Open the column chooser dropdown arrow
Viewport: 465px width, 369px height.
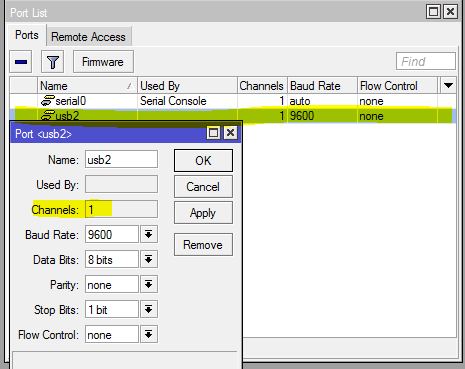click(x=448, y=86)
